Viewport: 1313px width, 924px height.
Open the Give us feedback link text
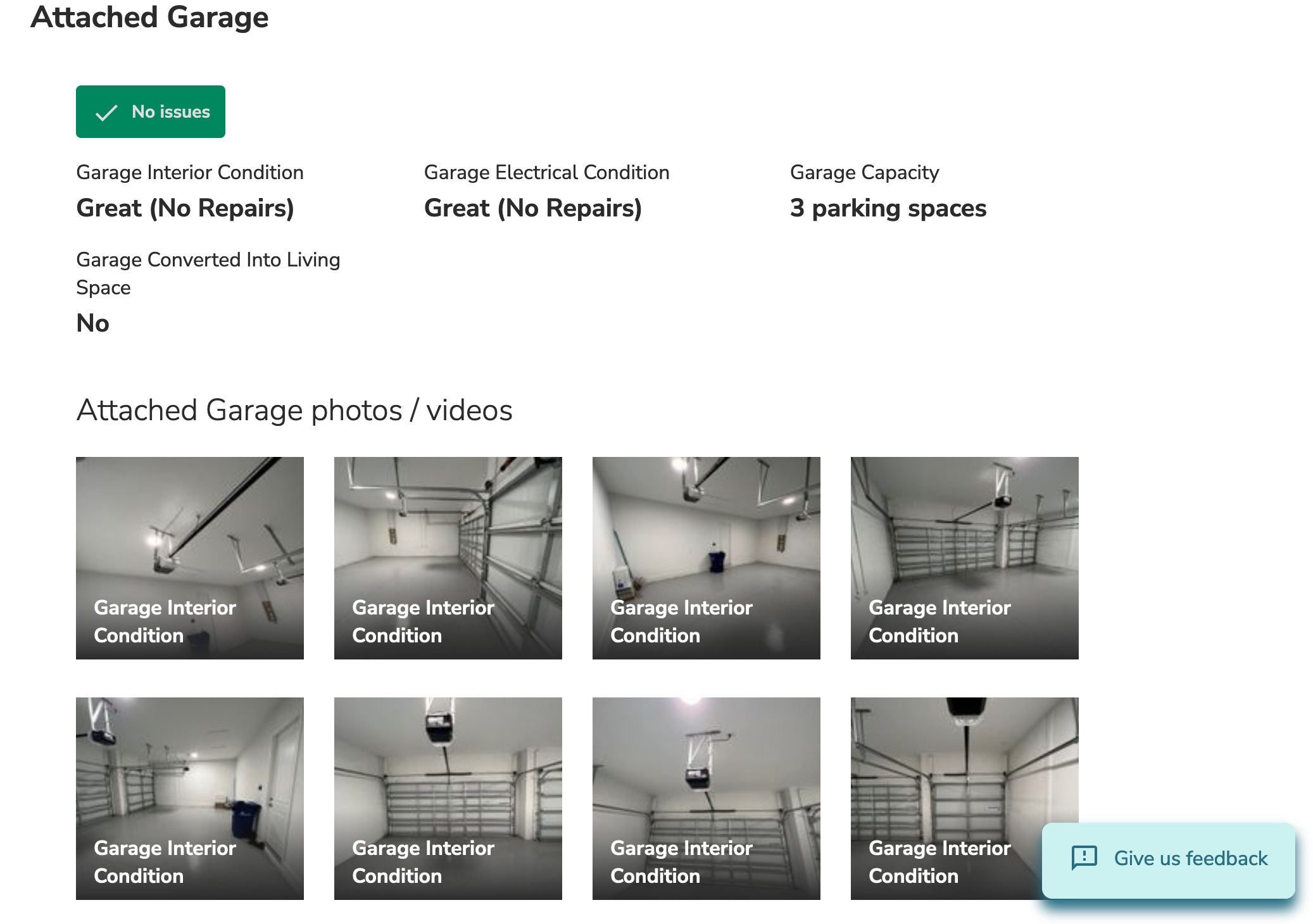[1190, 858]
